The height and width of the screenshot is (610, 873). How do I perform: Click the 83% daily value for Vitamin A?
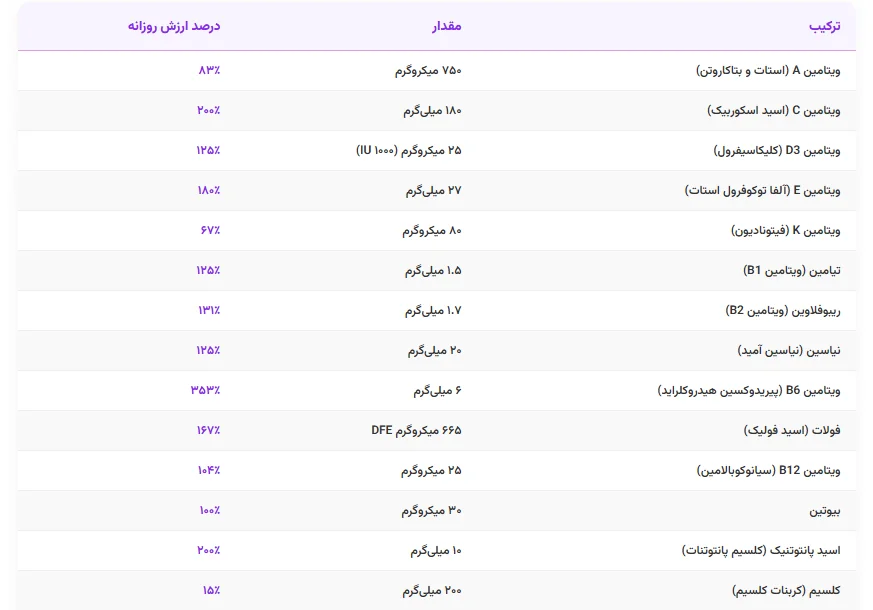pyautogui.click(x=210, y=71)
